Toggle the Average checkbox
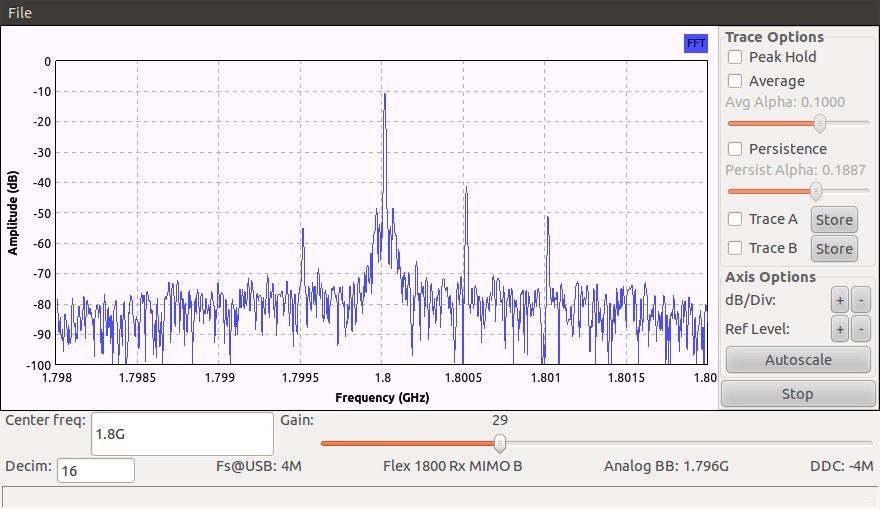 coord(735,81)
